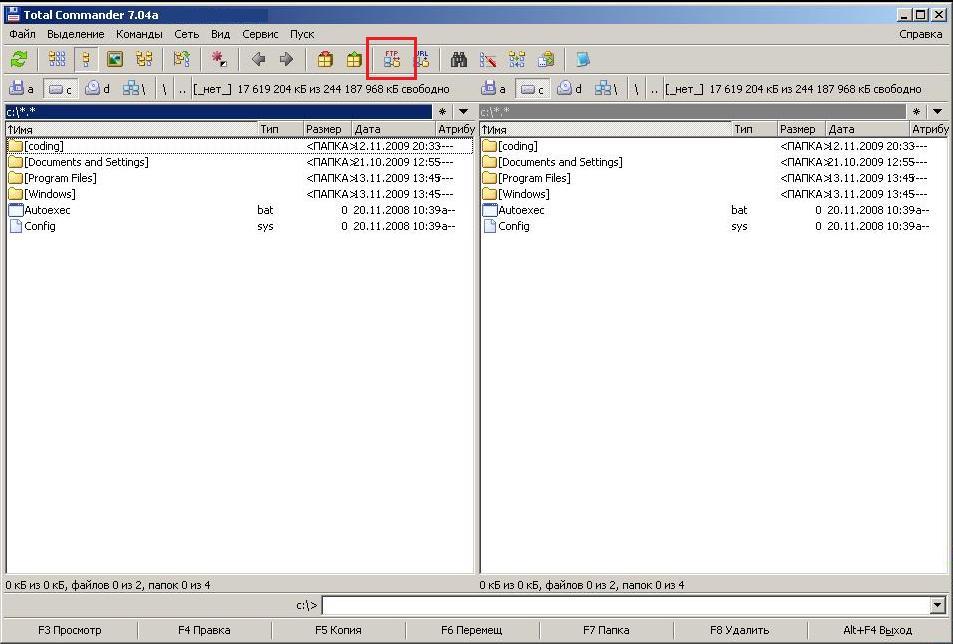Open the Сервис menu

point(260,34)
